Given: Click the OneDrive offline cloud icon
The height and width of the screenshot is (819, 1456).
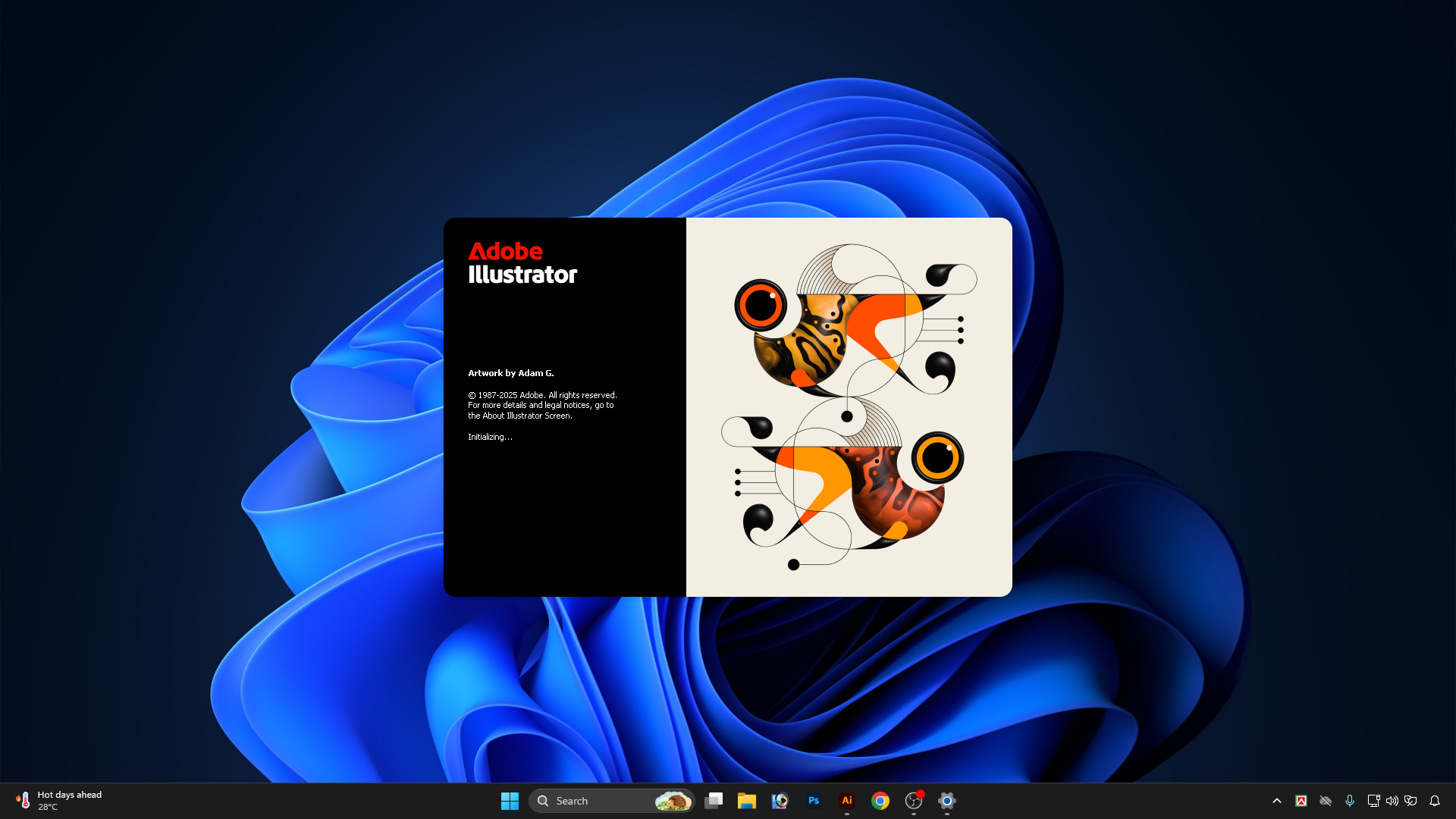Looking at the screenshot, I should (x=1326, y=801).
